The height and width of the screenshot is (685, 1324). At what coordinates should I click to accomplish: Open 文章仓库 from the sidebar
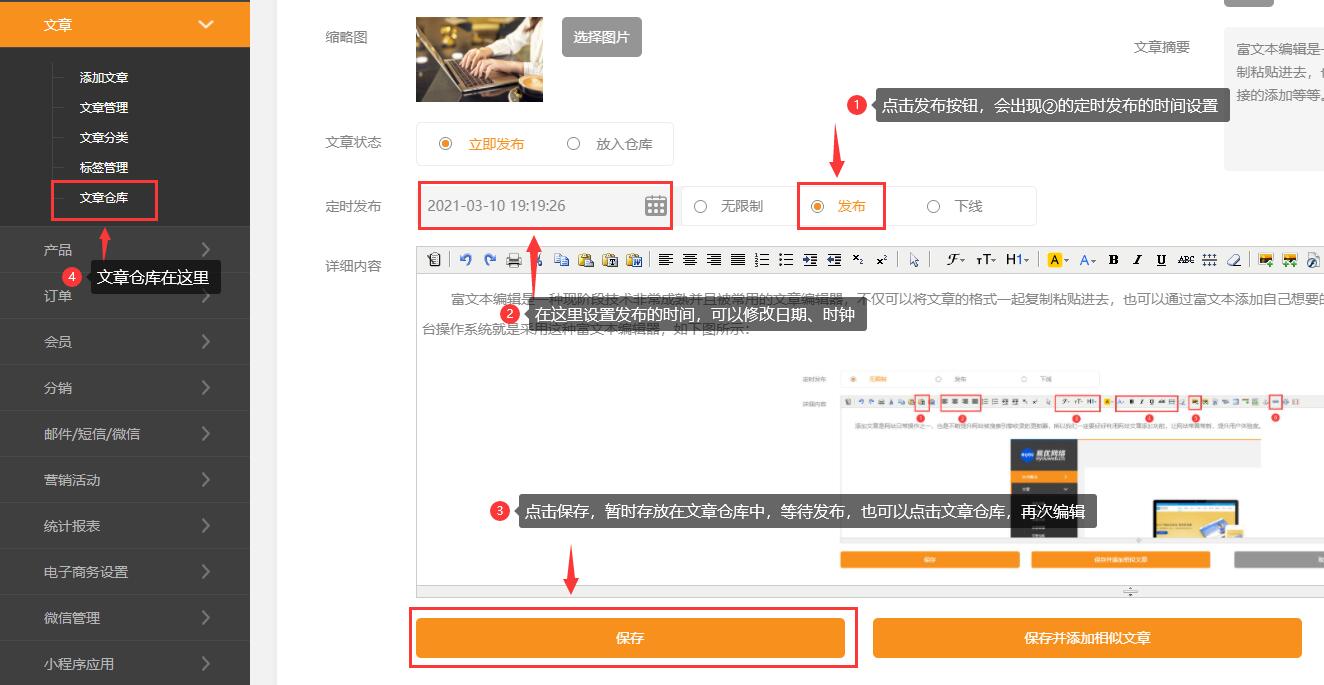pyautogui.click(x=104, y=200)
